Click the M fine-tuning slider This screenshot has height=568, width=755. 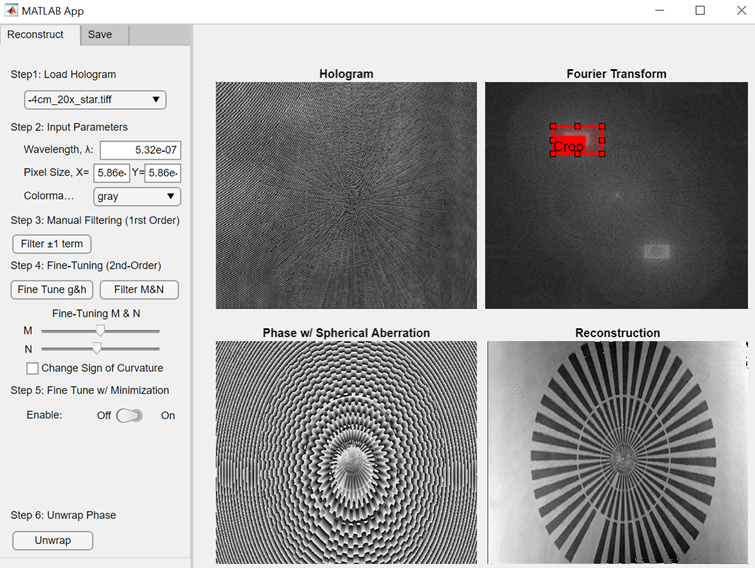(x=100, y=330)
